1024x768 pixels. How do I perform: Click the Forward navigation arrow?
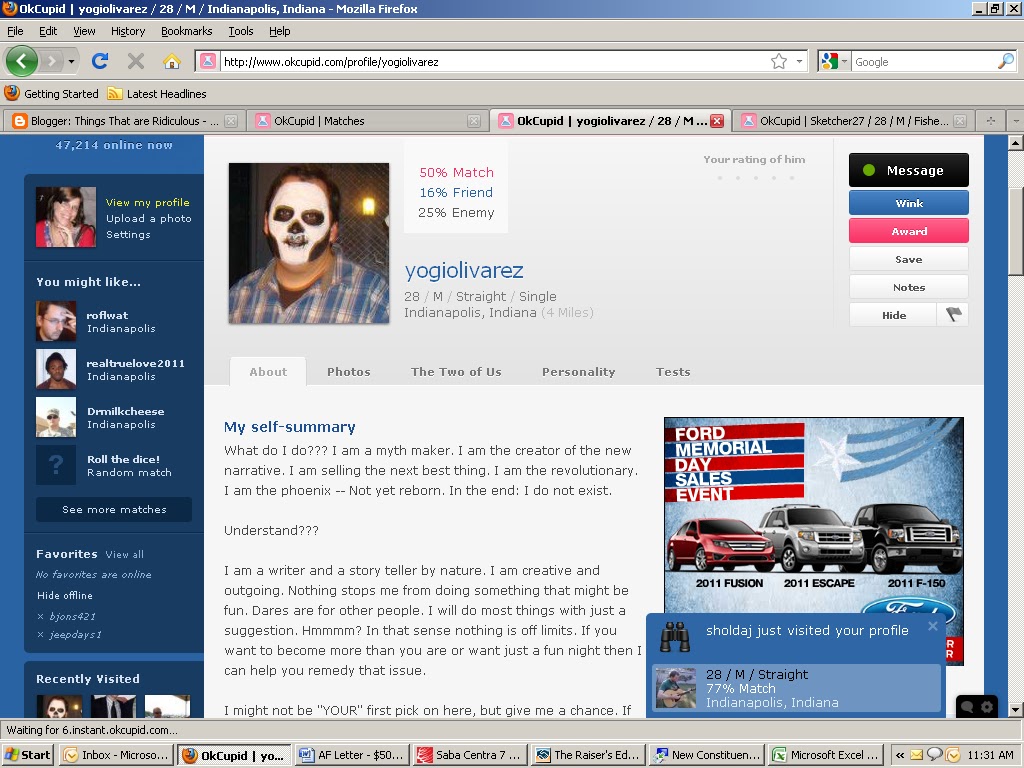(51, 61)
